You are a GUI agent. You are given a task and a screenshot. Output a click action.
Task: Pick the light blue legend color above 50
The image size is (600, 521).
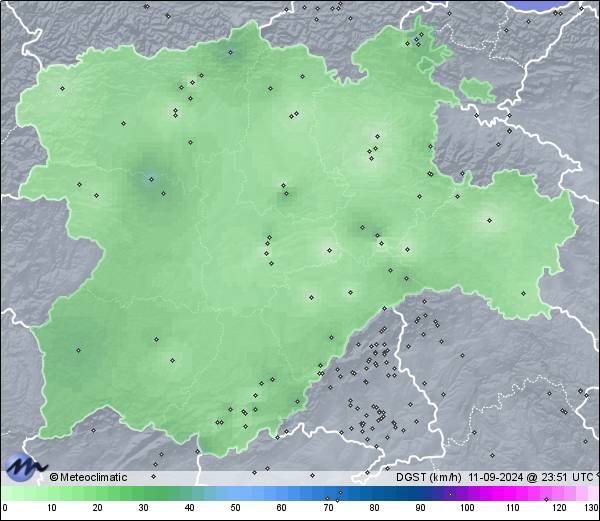(235, 494)
